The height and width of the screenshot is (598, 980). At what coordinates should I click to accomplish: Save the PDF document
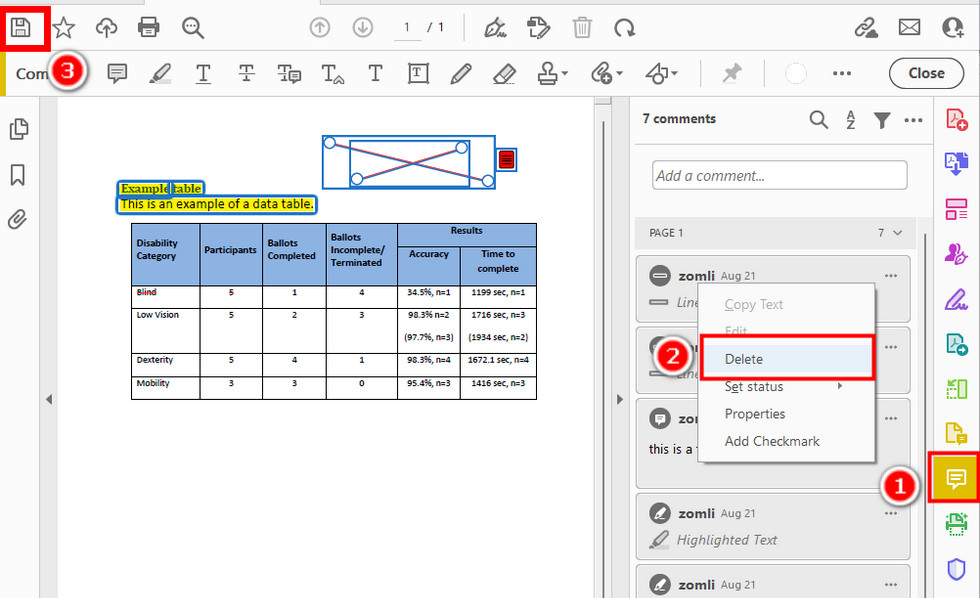[x=22, y=27]
